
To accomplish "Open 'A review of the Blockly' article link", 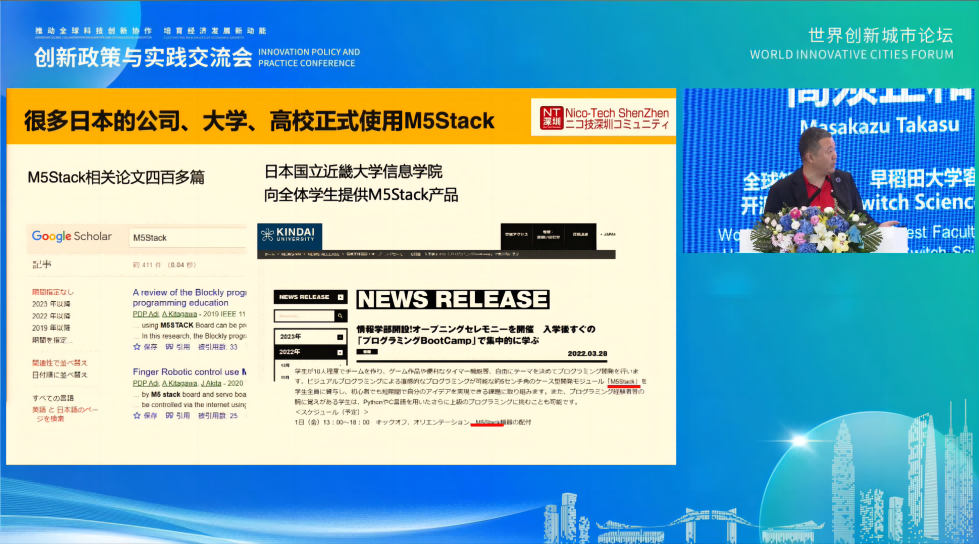I will pos(189,297).
